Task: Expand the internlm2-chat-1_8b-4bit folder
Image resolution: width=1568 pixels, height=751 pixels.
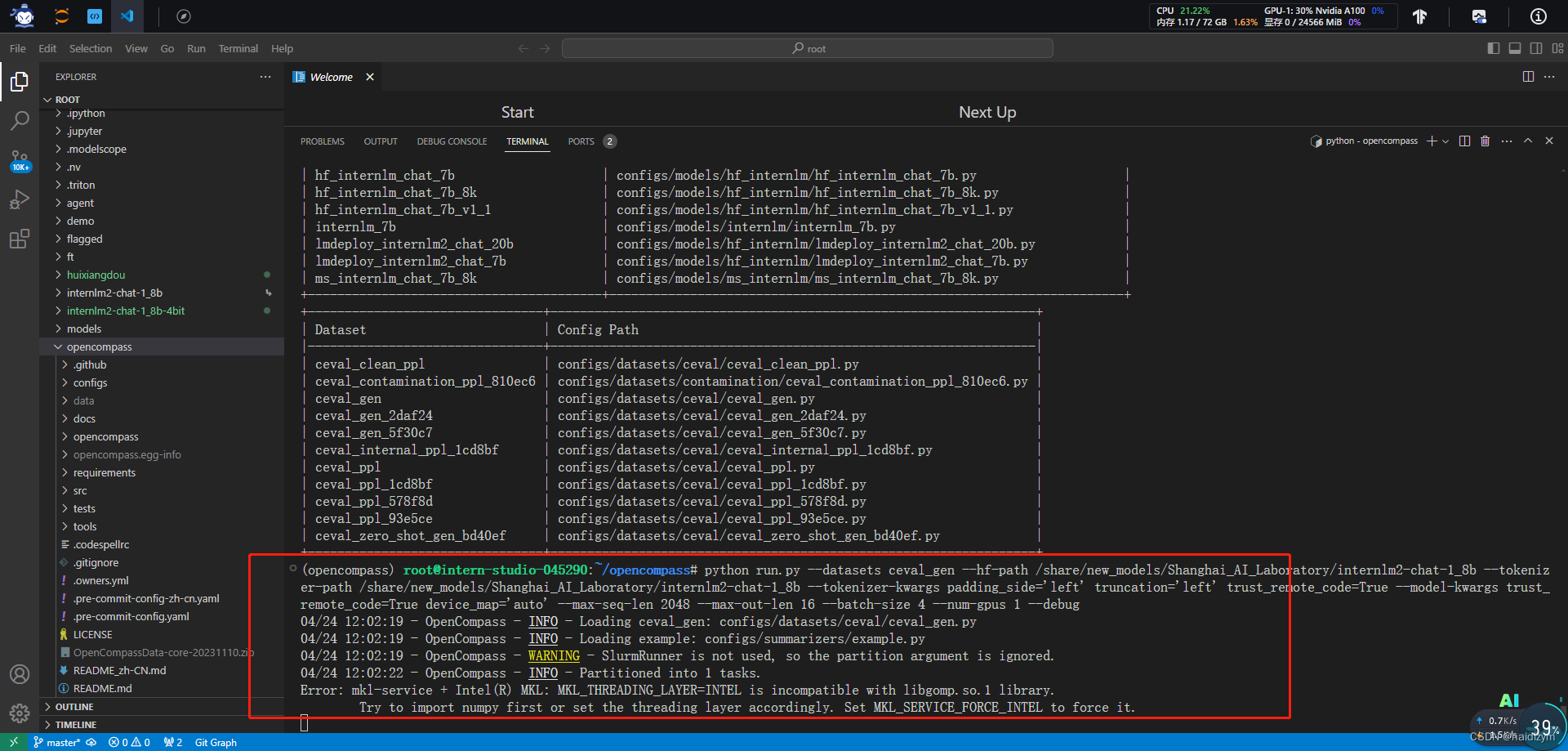Action: tap(162, 311)
